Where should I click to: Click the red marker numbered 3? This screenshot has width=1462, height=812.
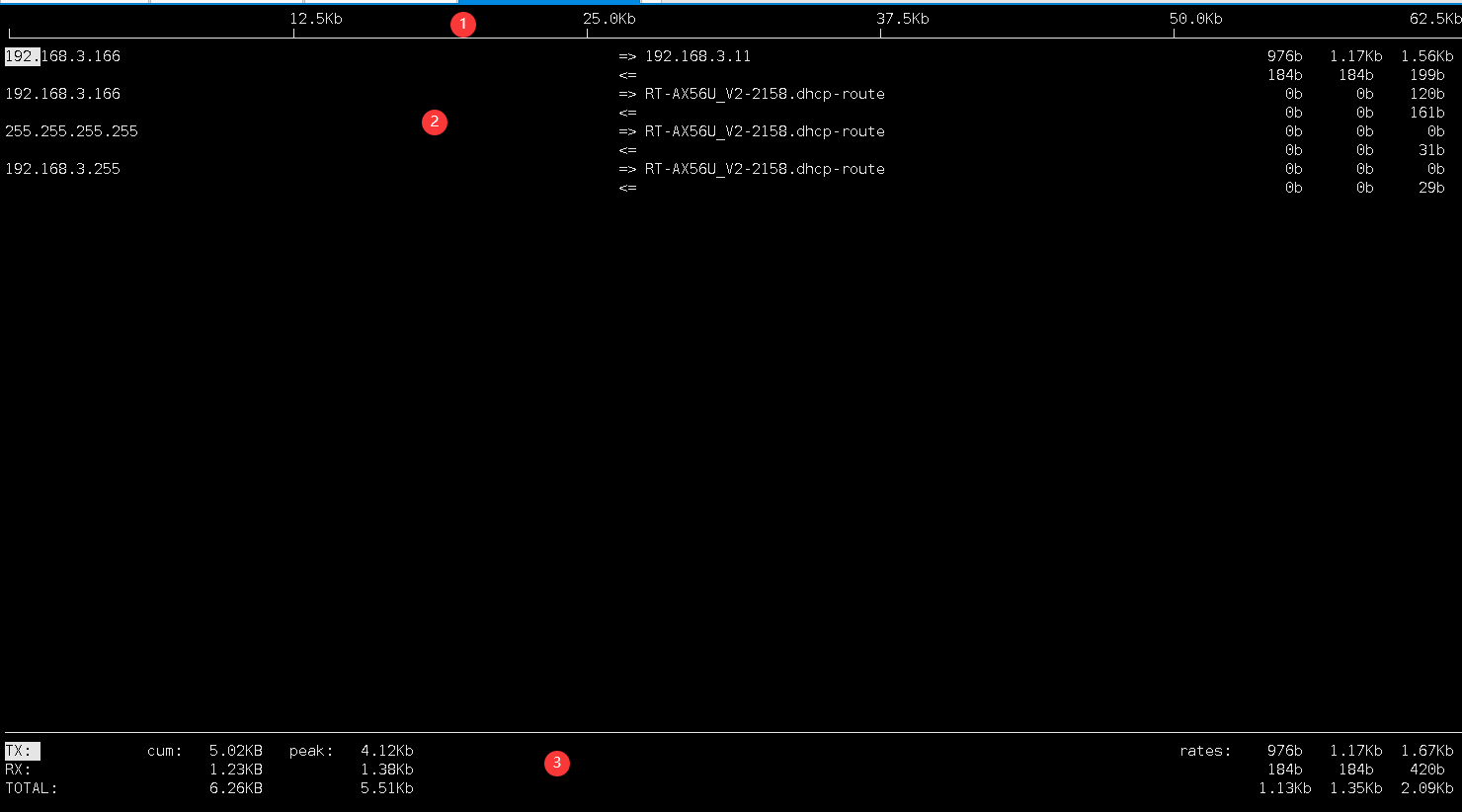(557, 763)
